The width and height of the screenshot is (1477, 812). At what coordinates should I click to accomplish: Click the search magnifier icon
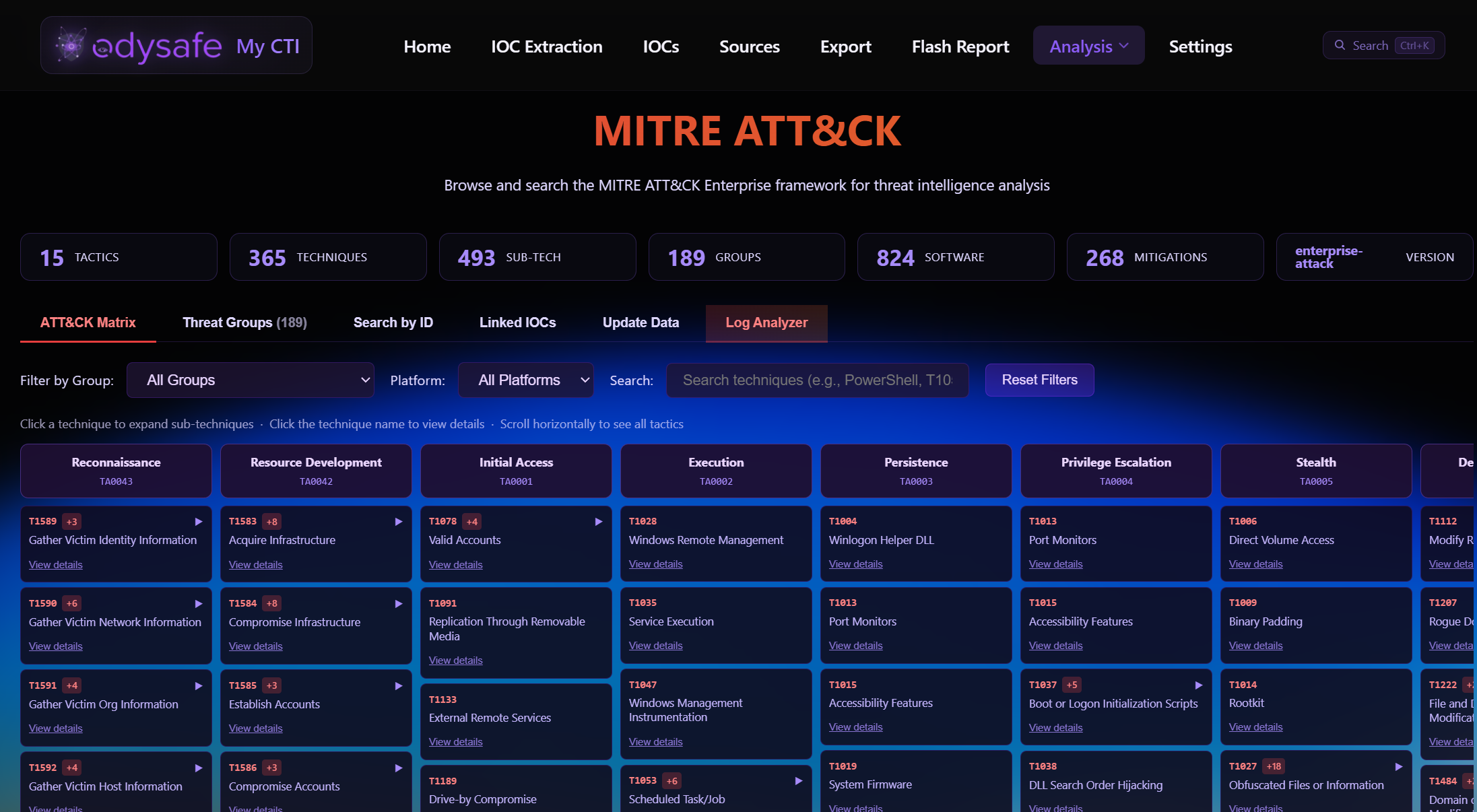(x=1340, y=45)
